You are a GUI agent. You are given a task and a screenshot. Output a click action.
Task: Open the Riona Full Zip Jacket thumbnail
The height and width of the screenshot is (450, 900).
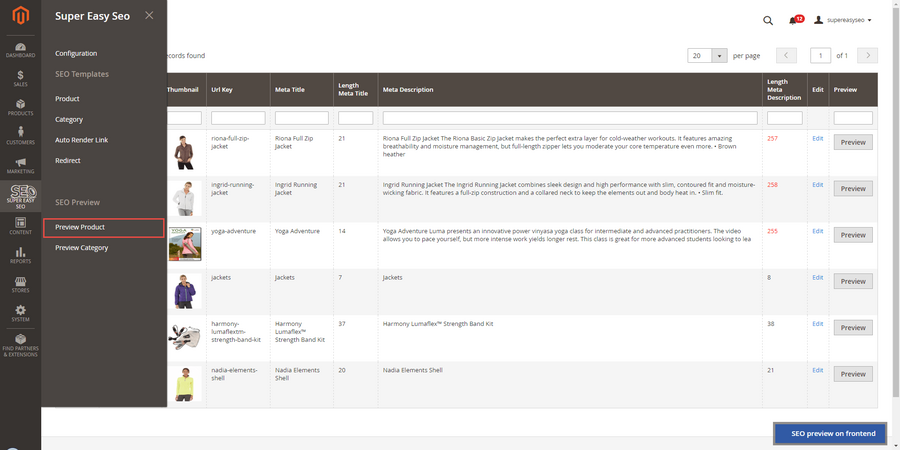tap(184, 152)
